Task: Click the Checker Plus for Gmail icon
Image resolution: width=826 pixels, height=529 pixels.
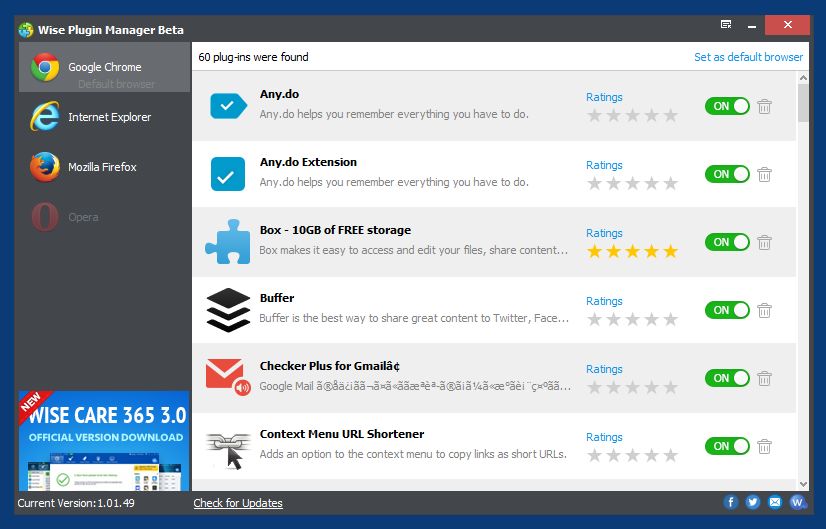Action: coord(228,377)
